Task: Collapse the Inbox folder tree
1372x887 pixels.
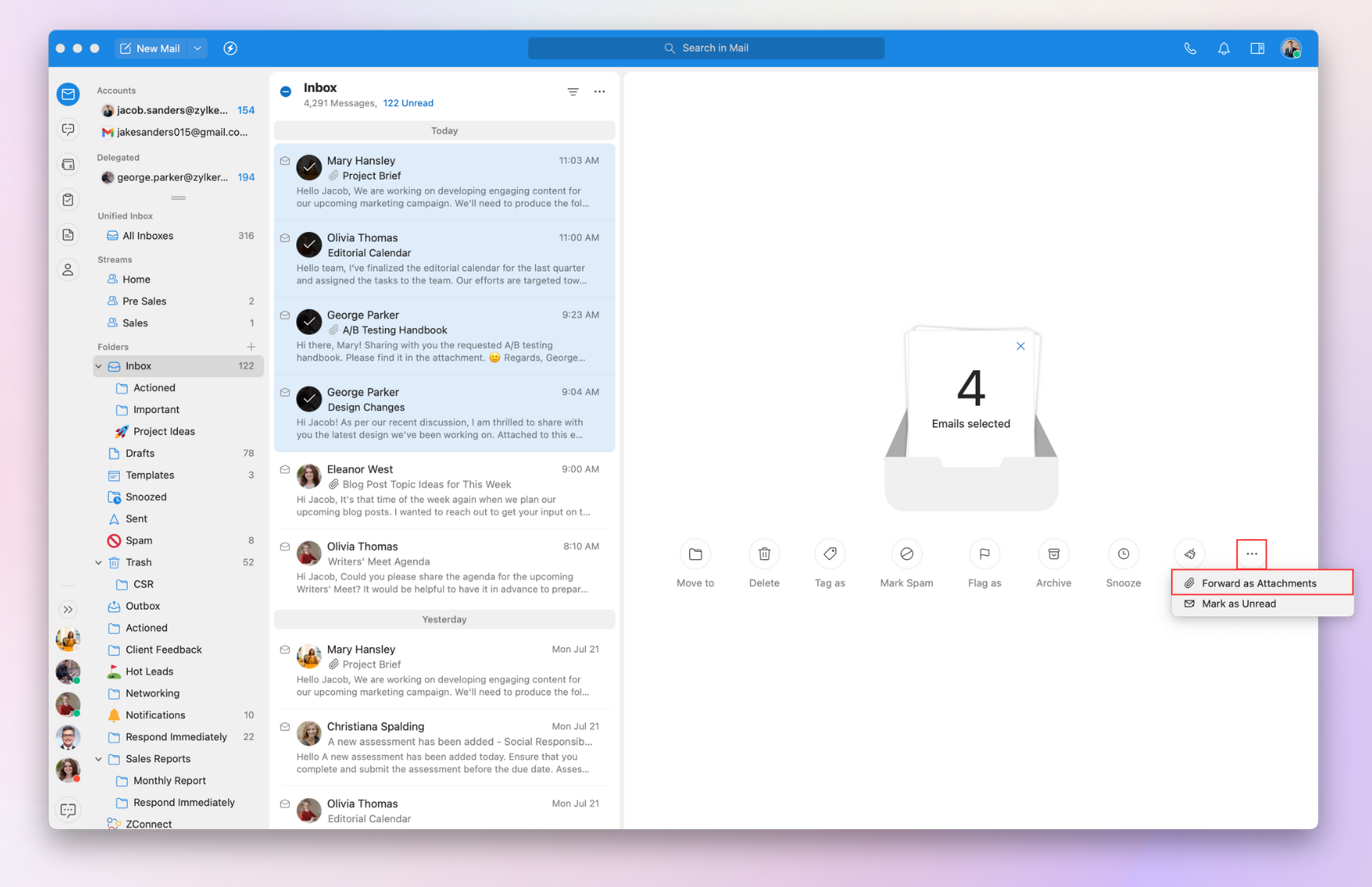Action: pyautogui.click(x=98, y=366)
